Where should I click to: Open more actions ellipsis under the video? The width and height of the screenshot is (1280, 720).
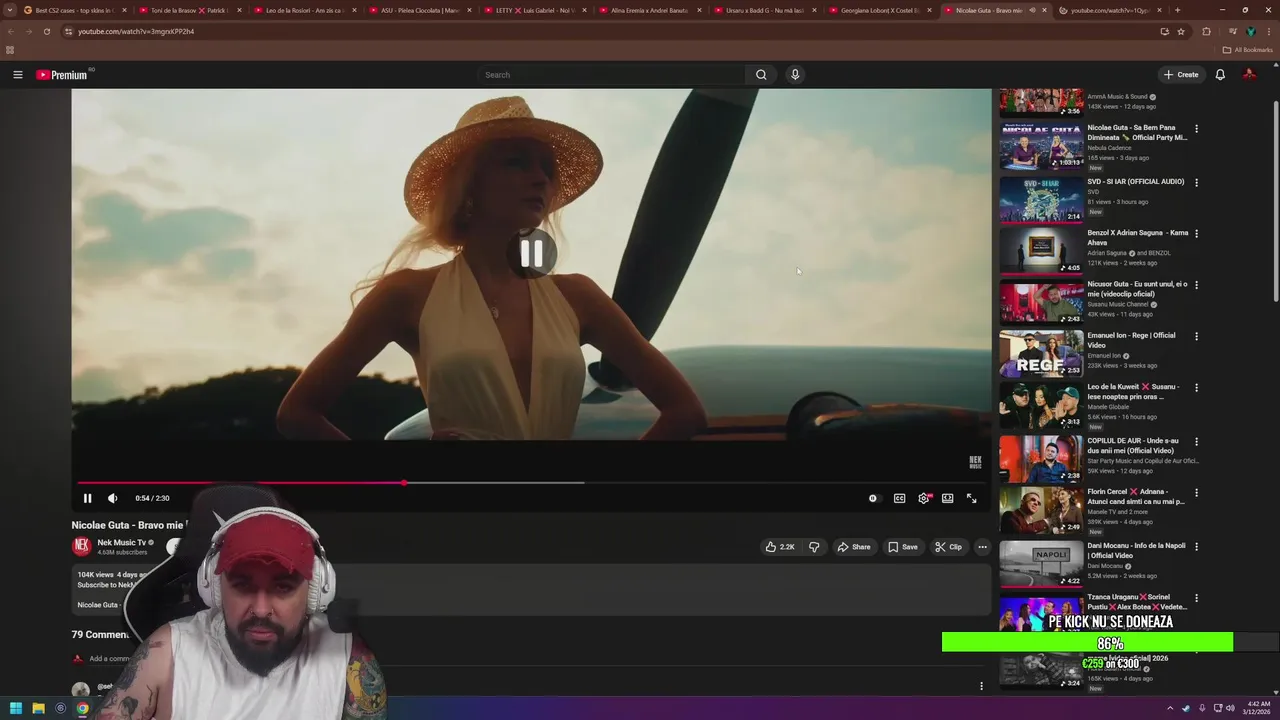tap(982, 547)
